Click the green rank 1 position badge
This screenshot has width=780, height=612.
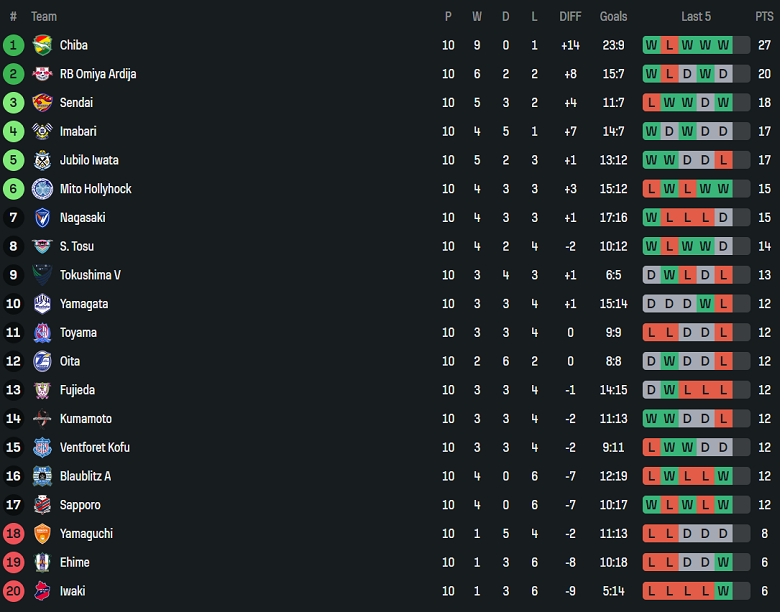click(x=13, y=45)
